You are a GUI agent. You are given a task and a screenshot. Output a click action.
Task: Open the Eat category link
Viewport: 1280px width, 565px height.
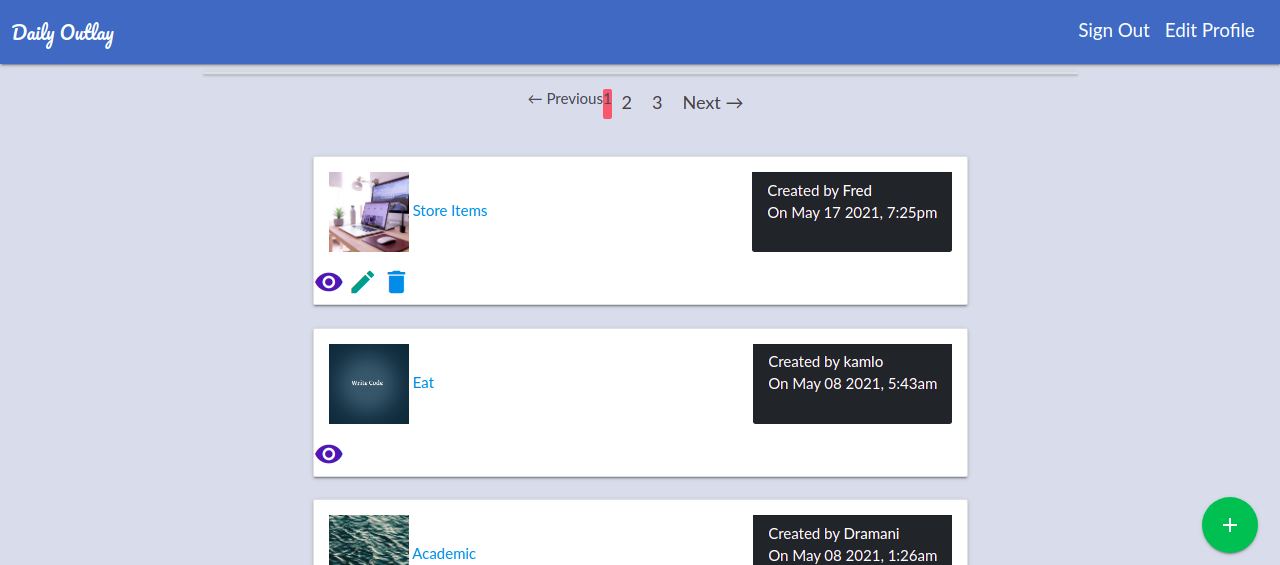click(x=423, y=383)
